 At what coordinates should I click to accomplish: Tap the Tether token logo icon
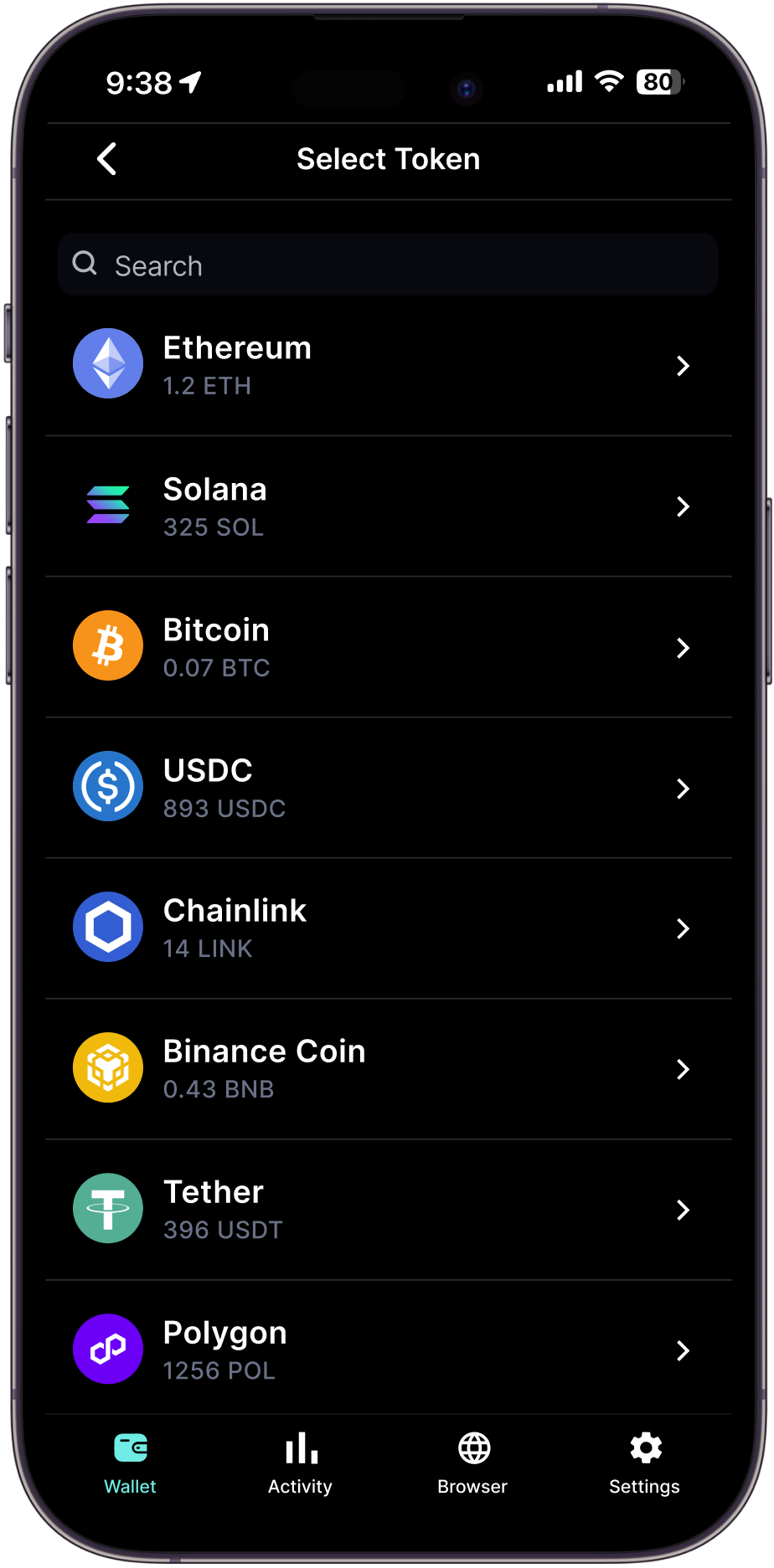[108, 1208]
